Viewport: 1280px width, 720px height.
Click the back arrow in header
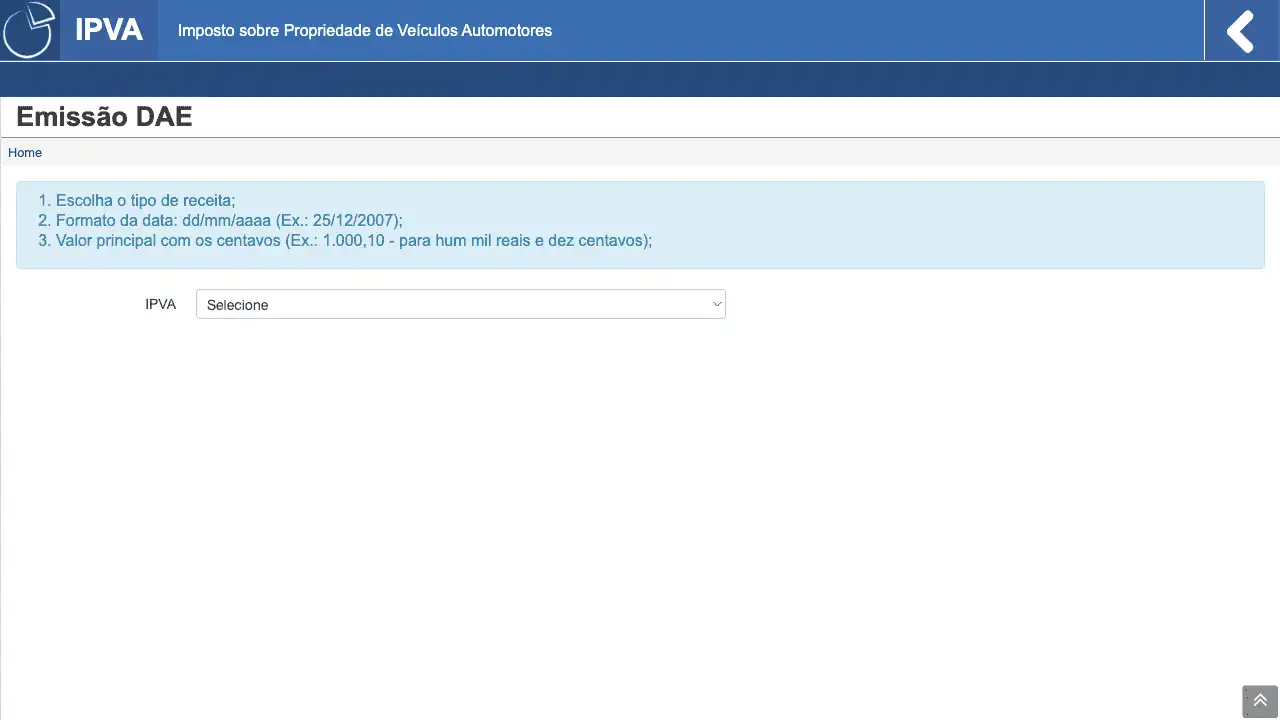point(1241,31)
